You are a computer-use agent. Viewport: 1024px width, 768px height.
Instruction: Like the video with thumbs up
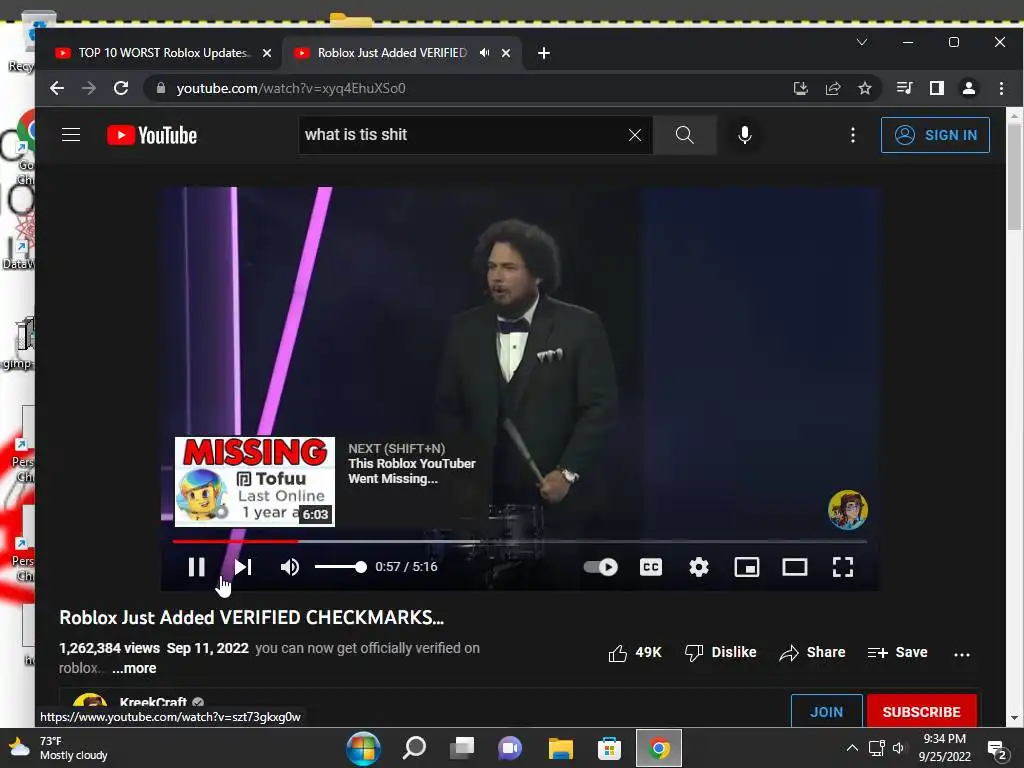pyautogui.click(x=635, y=652)
